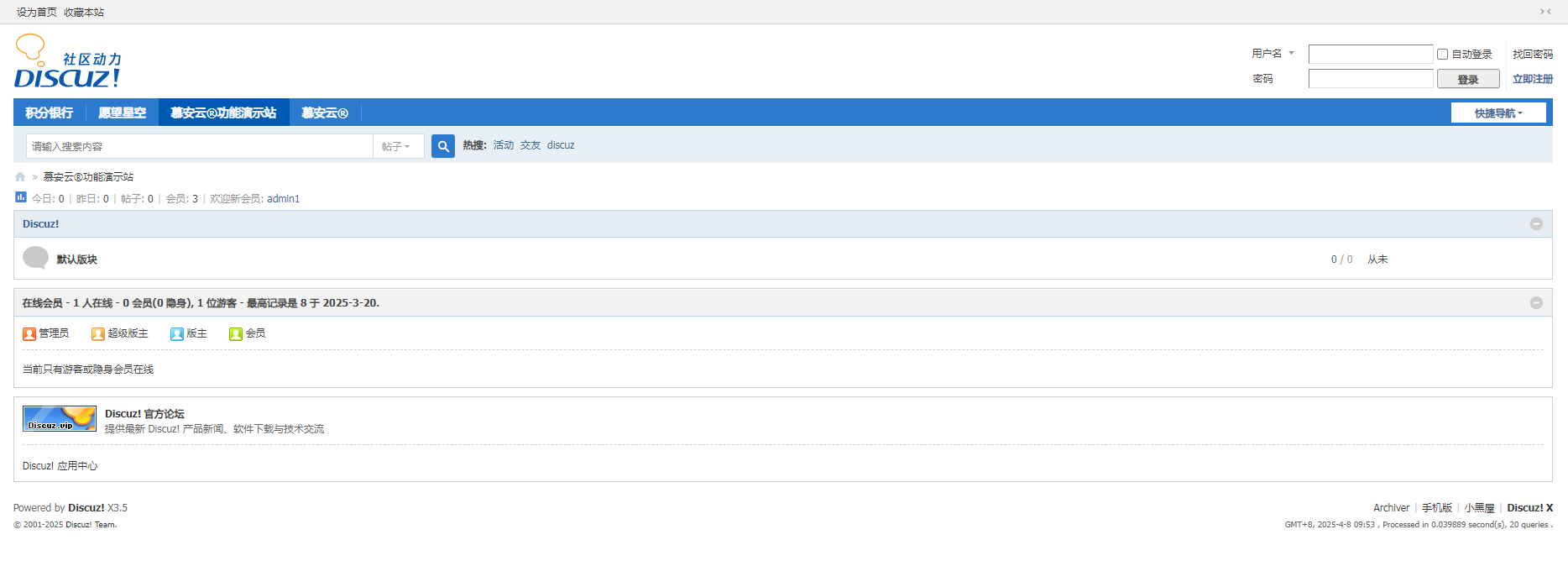
Task: Open the 用户名 login type dropdown
Action: tap(1273, 54)
